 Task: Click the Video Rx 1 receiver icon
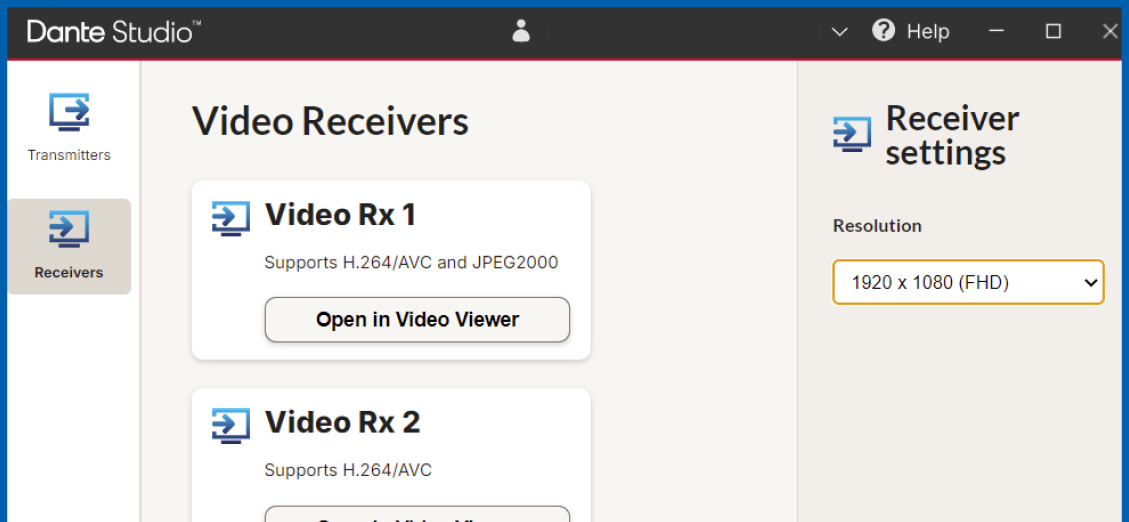(x=231, y=217)
